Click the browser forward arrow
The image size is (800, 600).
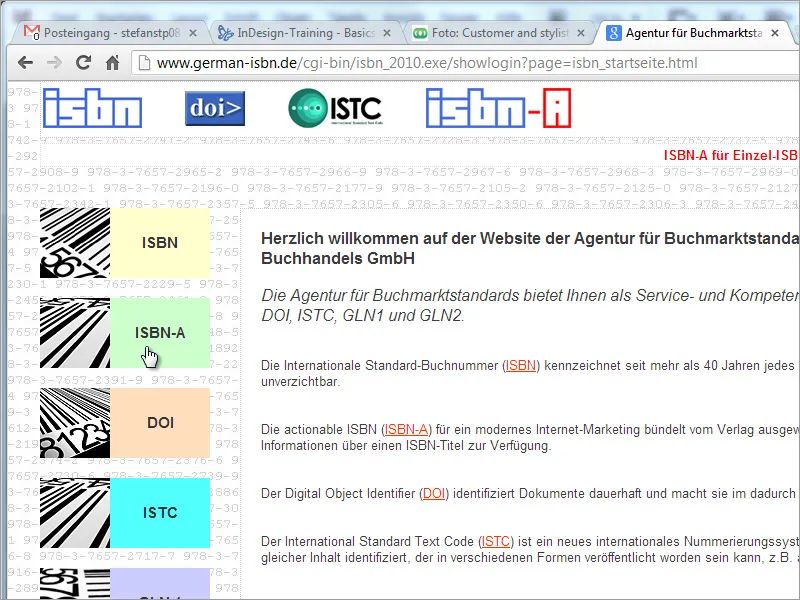pyautogui.click(x=54, y=63)
